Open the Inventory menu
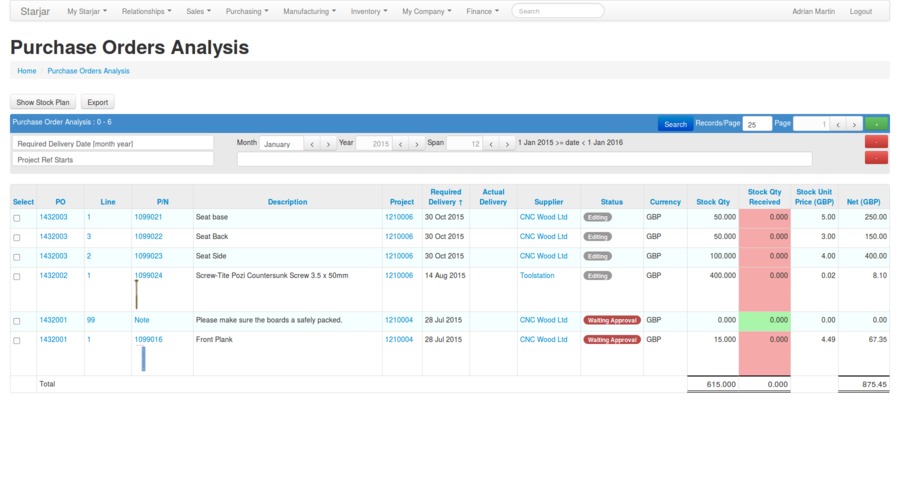The width and height of the screenshot is (900, 500). [369, 11]
